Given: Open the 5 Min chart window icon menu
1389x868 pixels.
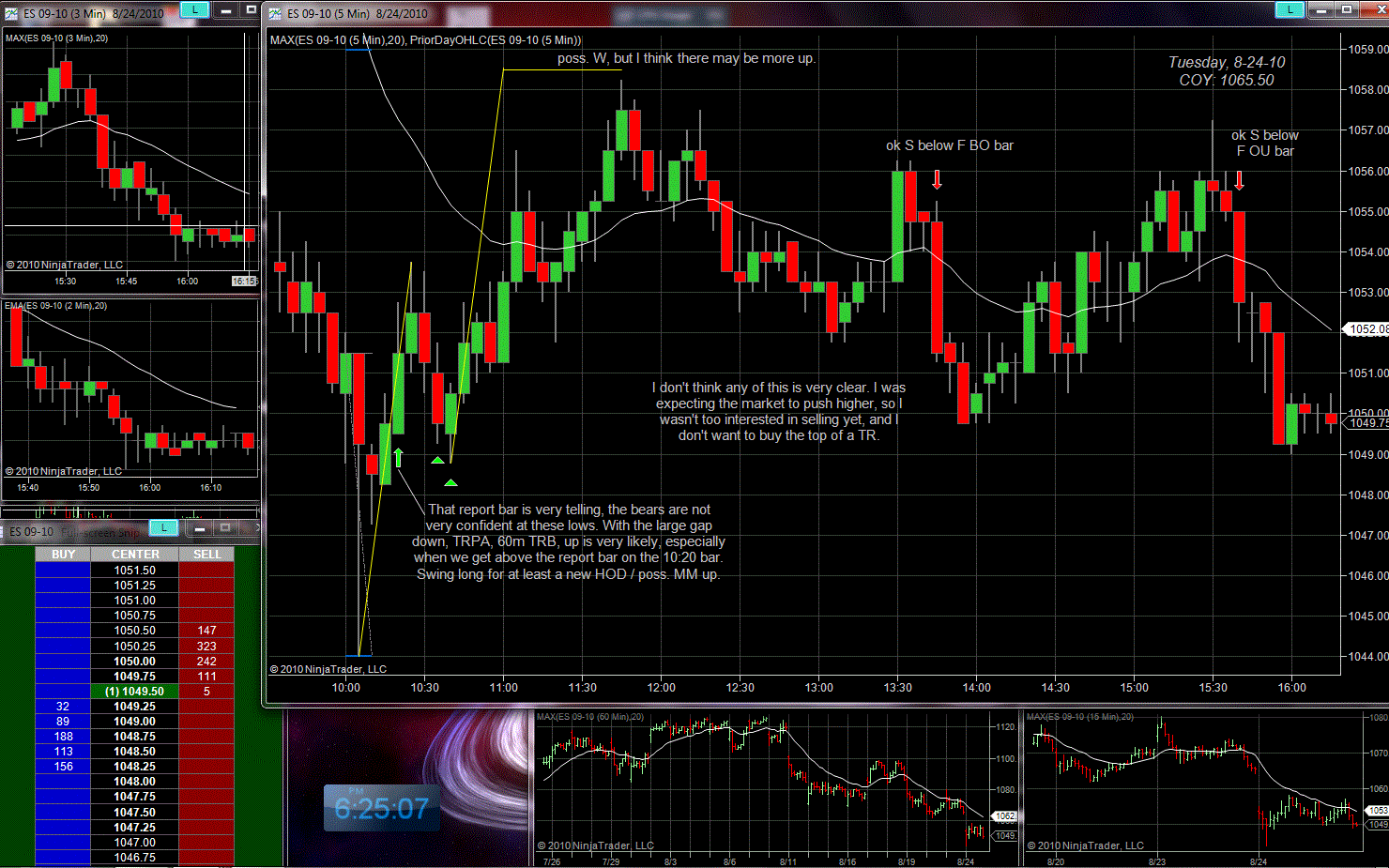Looking at the screenshot, I should [275, 13].
